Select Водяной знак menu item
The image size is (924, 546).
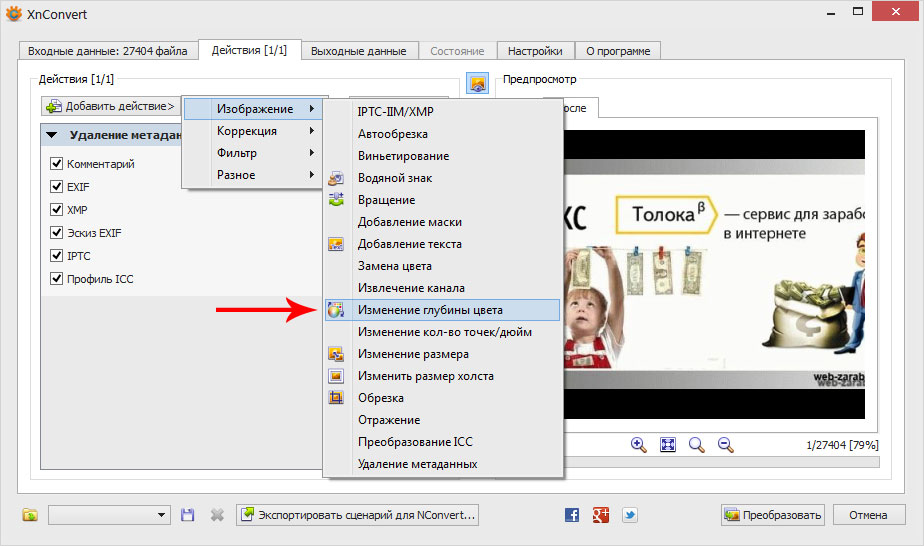442,178
